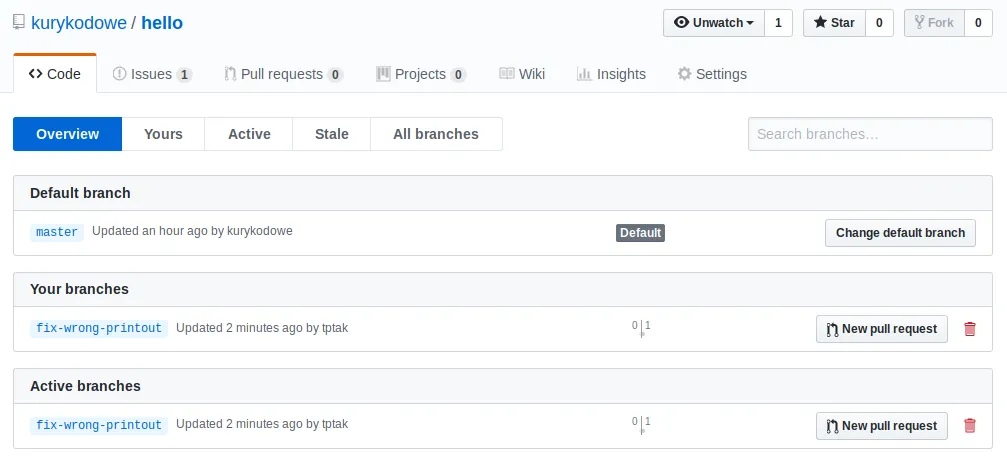Open the Issues tab
The height and width of the screenshot is (475, 1007).
pyautogui.click(x=152, y=74)
